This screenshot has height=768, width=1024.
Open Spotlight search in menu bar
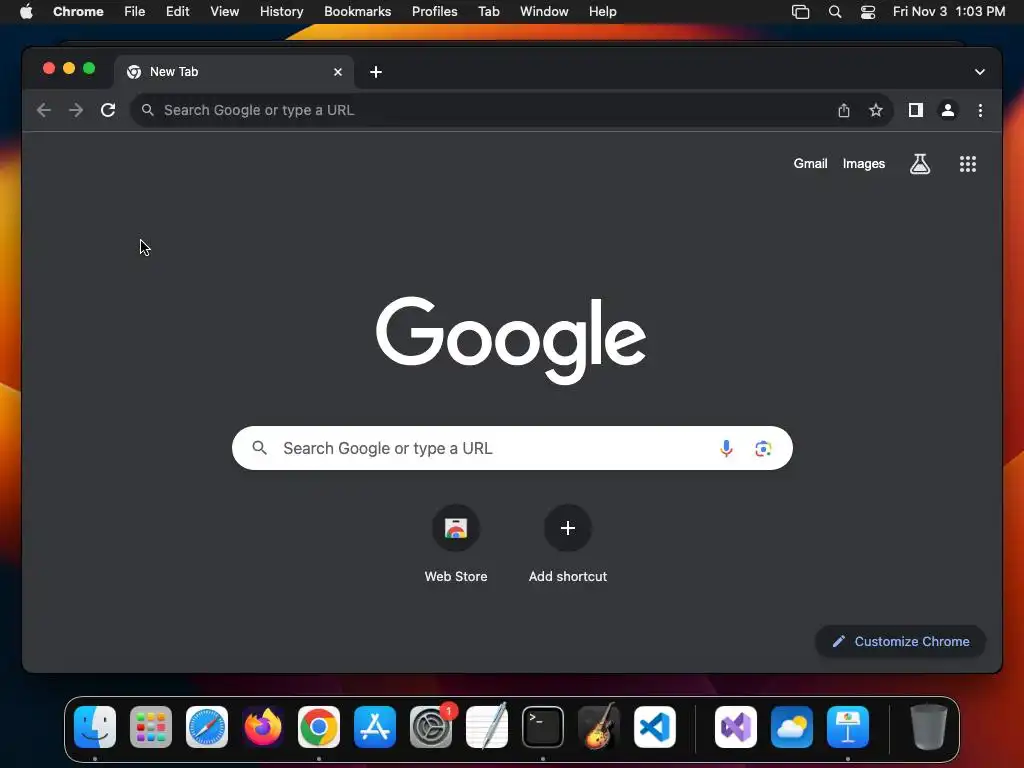point(835,12)
